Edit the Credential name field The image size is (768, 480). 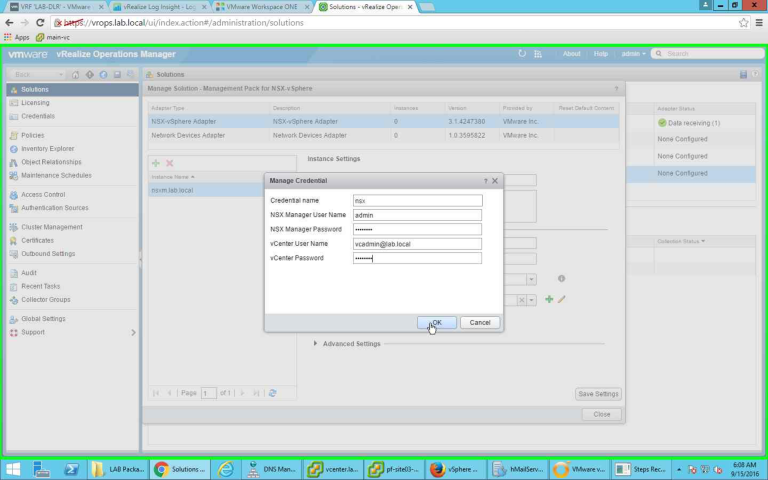(417, 200)
